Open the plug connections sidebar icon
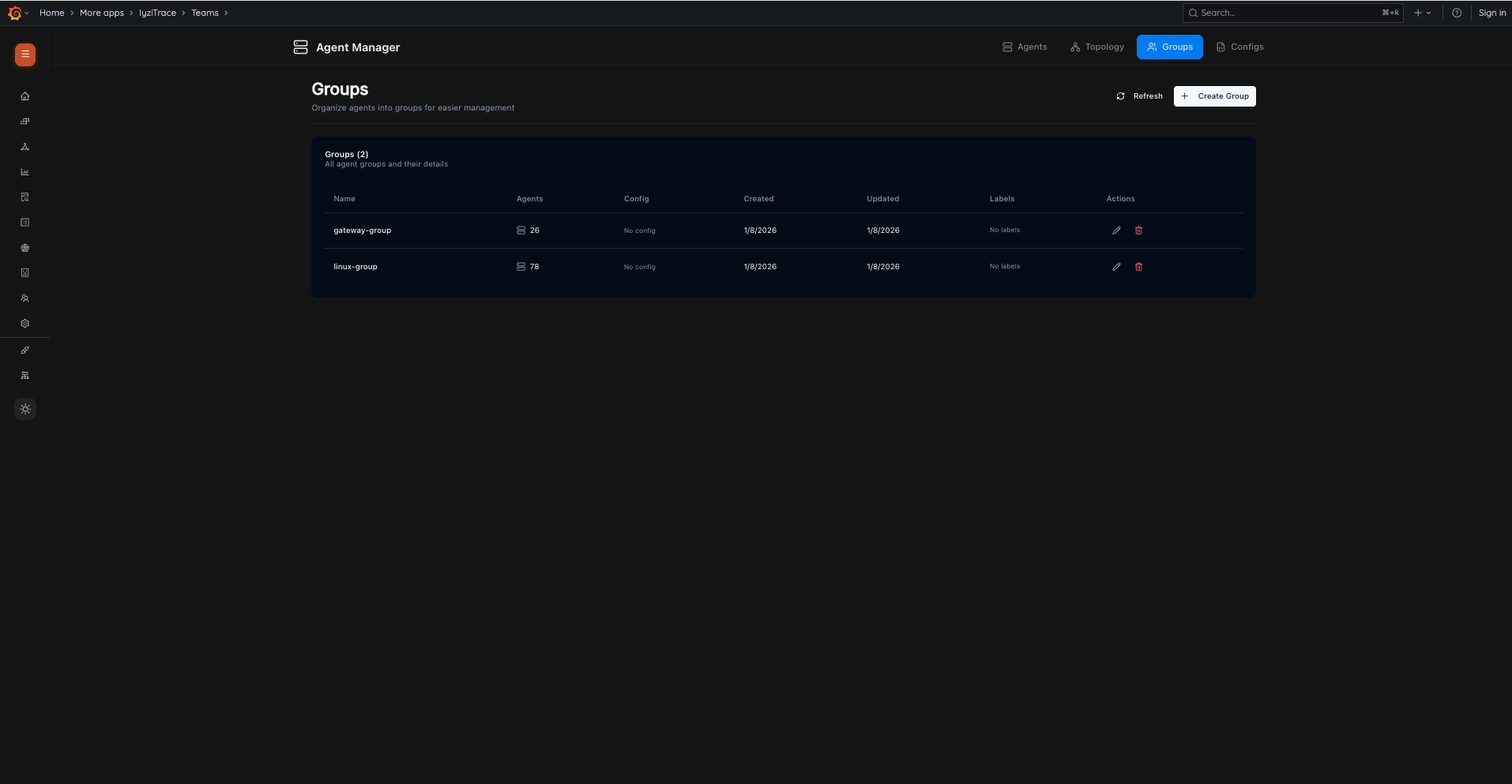The width and height of the screenshot is (1512, 784). point(25,351)
